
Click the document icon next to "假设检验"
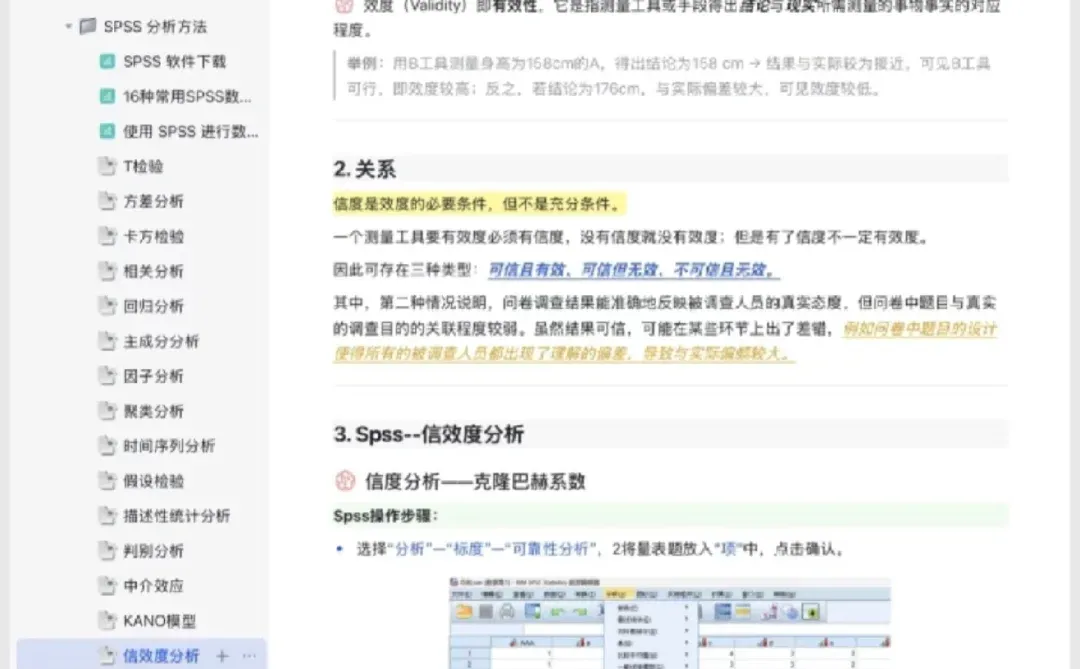point(108,480)
